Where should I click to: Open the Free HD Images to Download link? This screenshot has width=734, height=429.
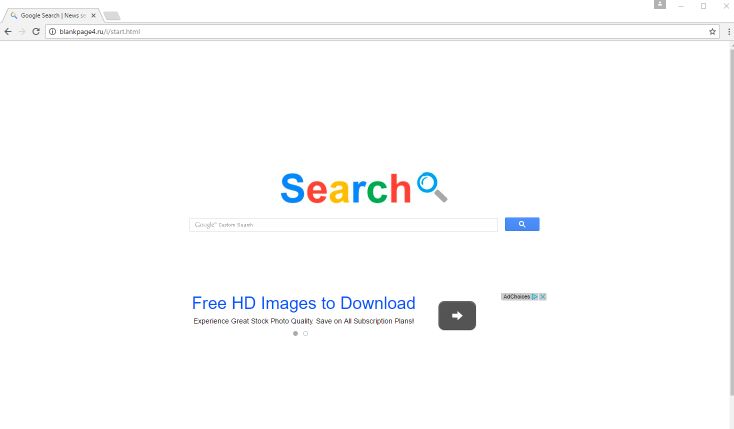(x=303, y=303)
